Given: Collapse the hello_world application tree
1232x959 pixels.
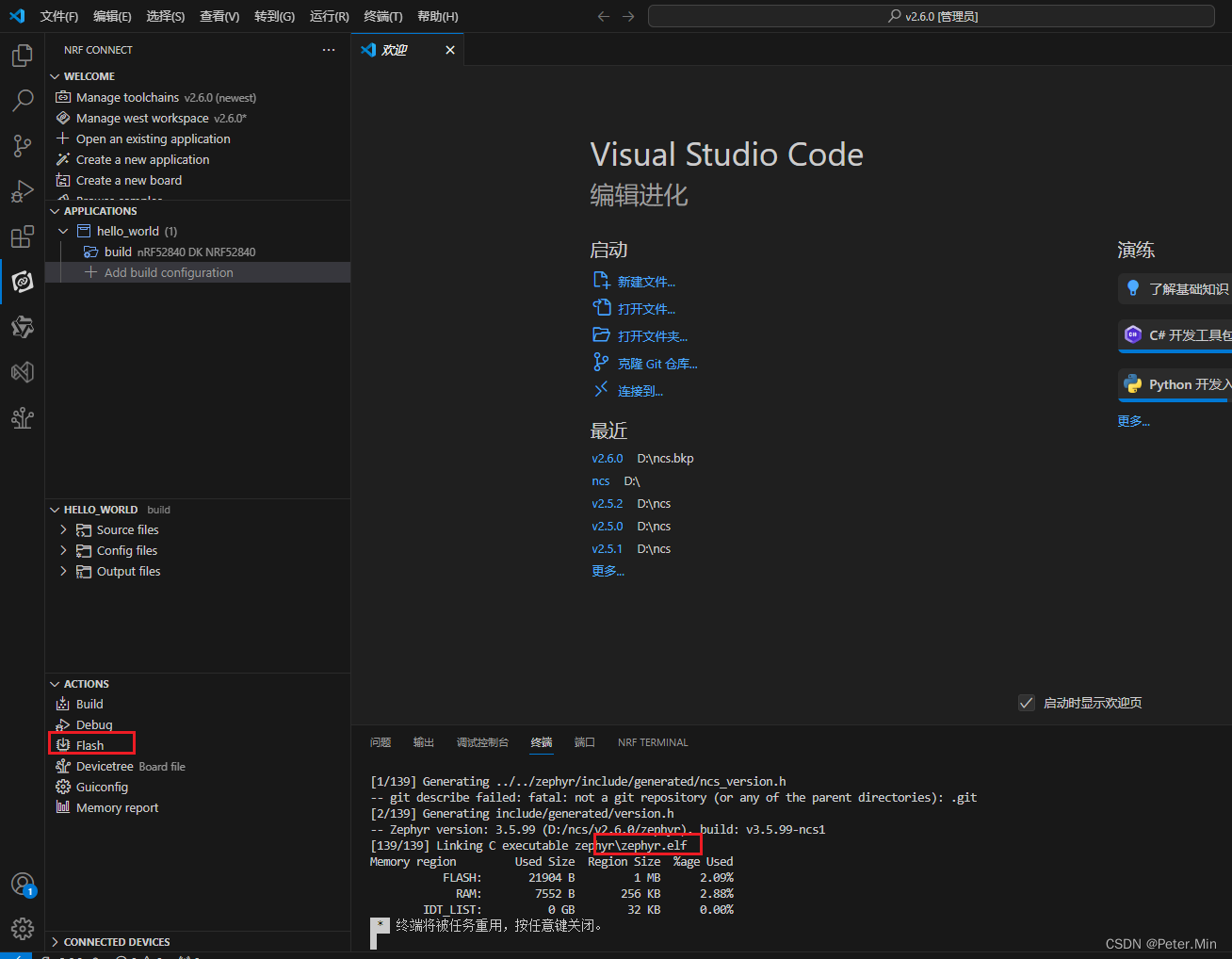Looking at the screenshot, I should point(63,231).
